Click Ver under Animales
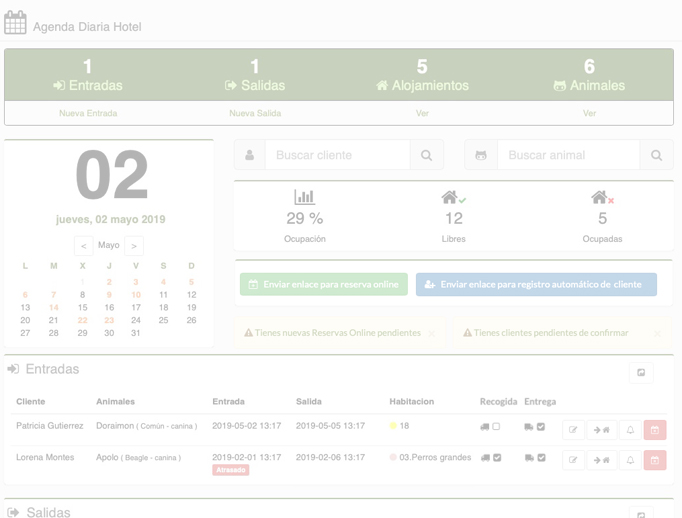Viewport: 682px width, 518px height. pos(589,113)
